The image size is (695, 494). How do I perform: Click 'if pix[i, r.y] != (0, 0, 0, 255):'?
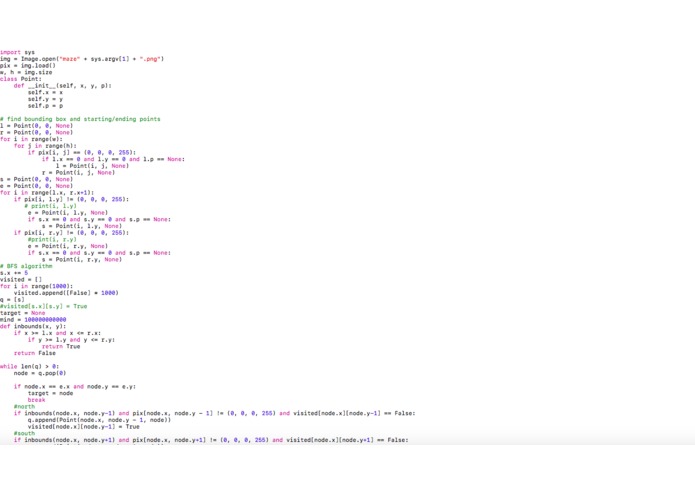tap(71, 233)
